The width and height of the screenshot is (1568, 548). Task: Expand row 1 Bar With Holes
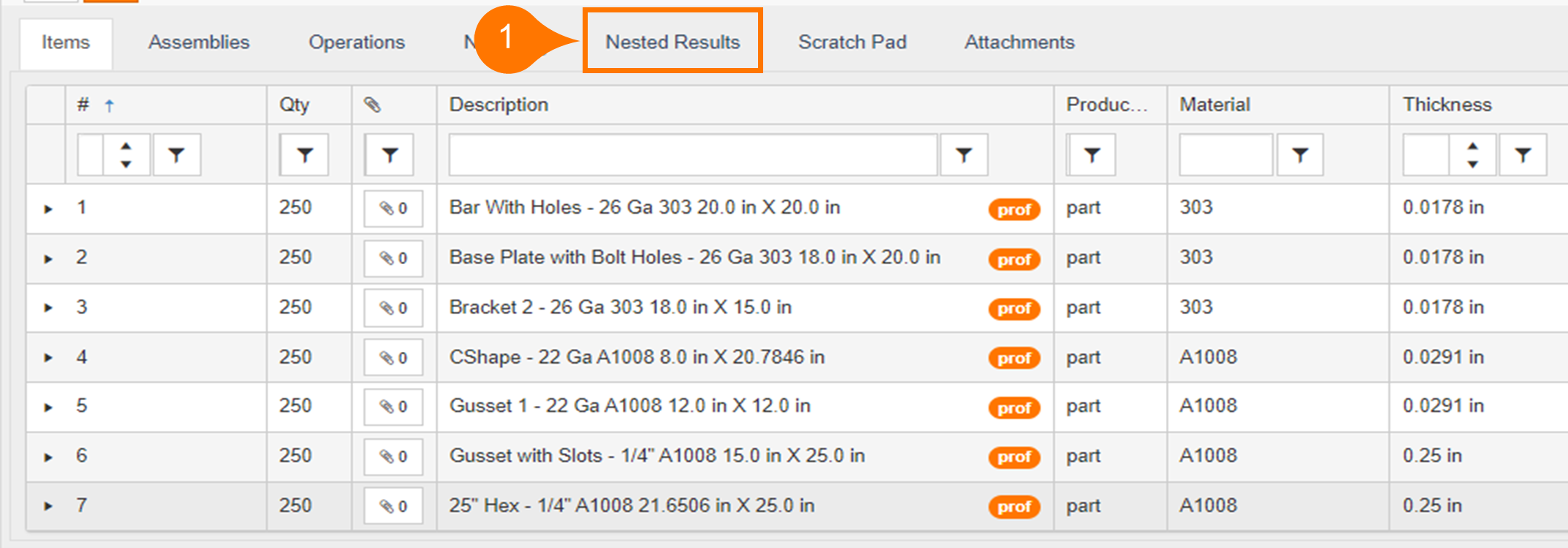(48, 209)
